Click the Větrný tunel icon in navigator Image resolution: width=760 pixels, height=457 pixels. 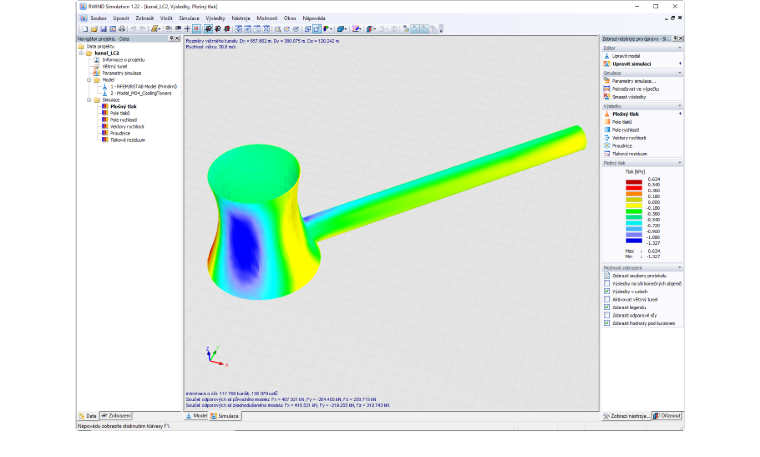(x=96, y=66)
